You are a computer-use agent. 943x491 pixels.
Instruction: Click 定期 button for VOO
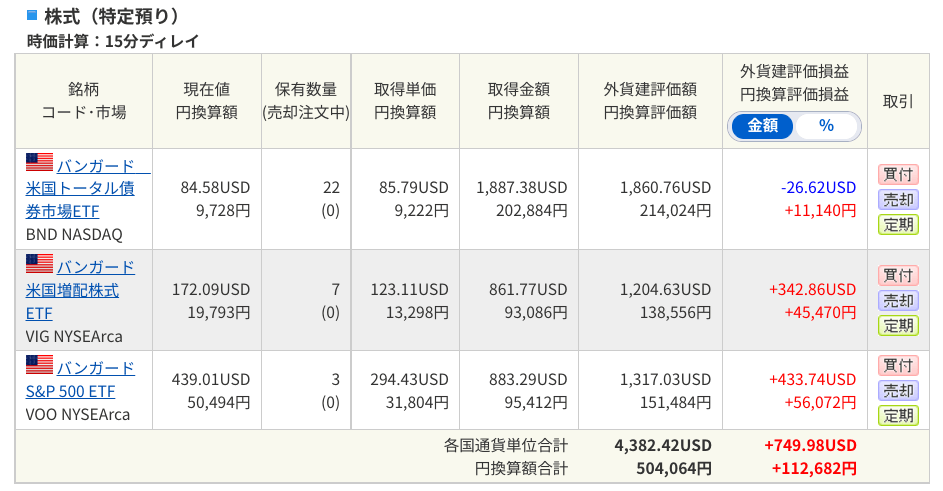click(898, 416)
